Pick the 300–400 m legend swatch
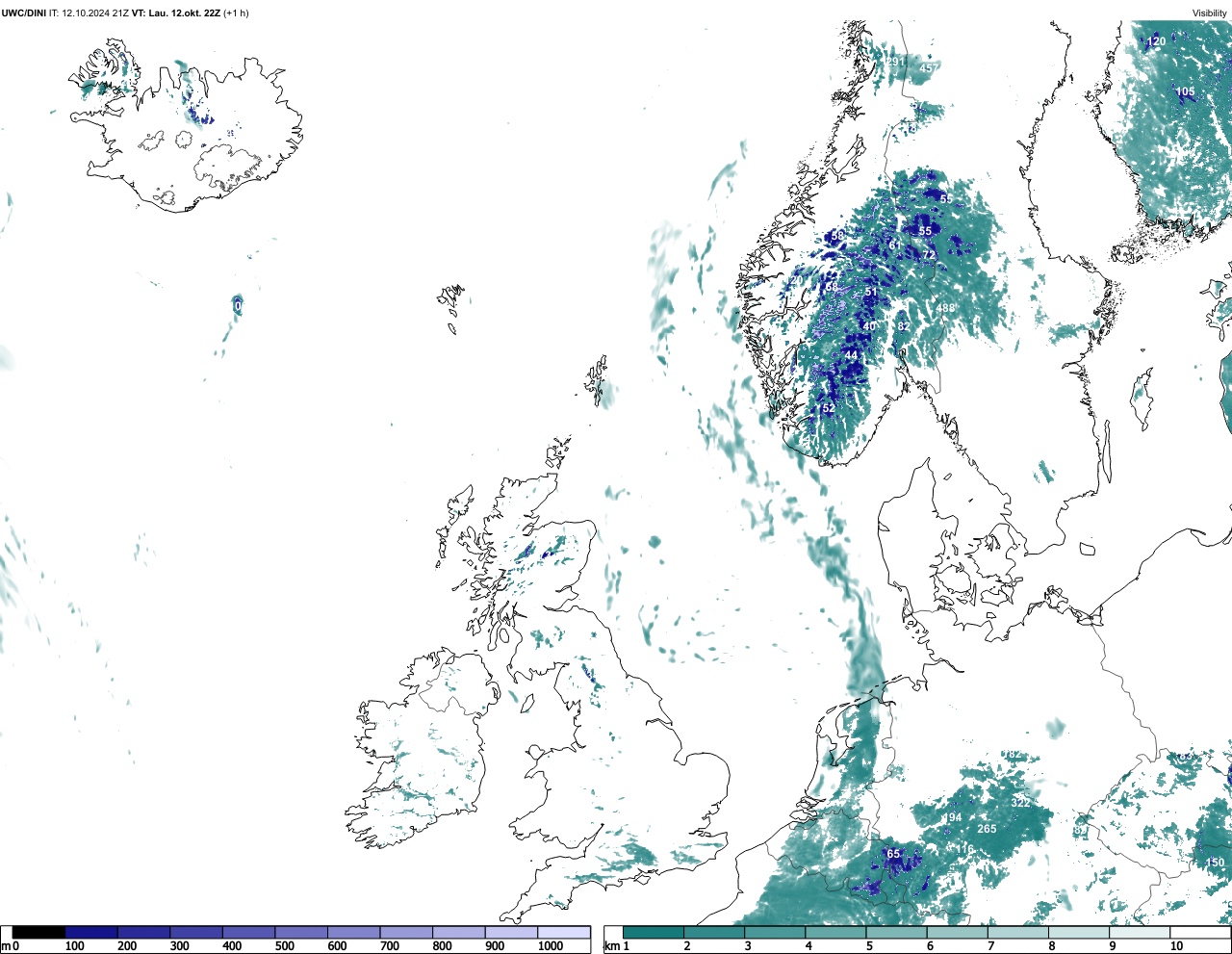This screenshot has height=954, width=1232. point(196,932)
